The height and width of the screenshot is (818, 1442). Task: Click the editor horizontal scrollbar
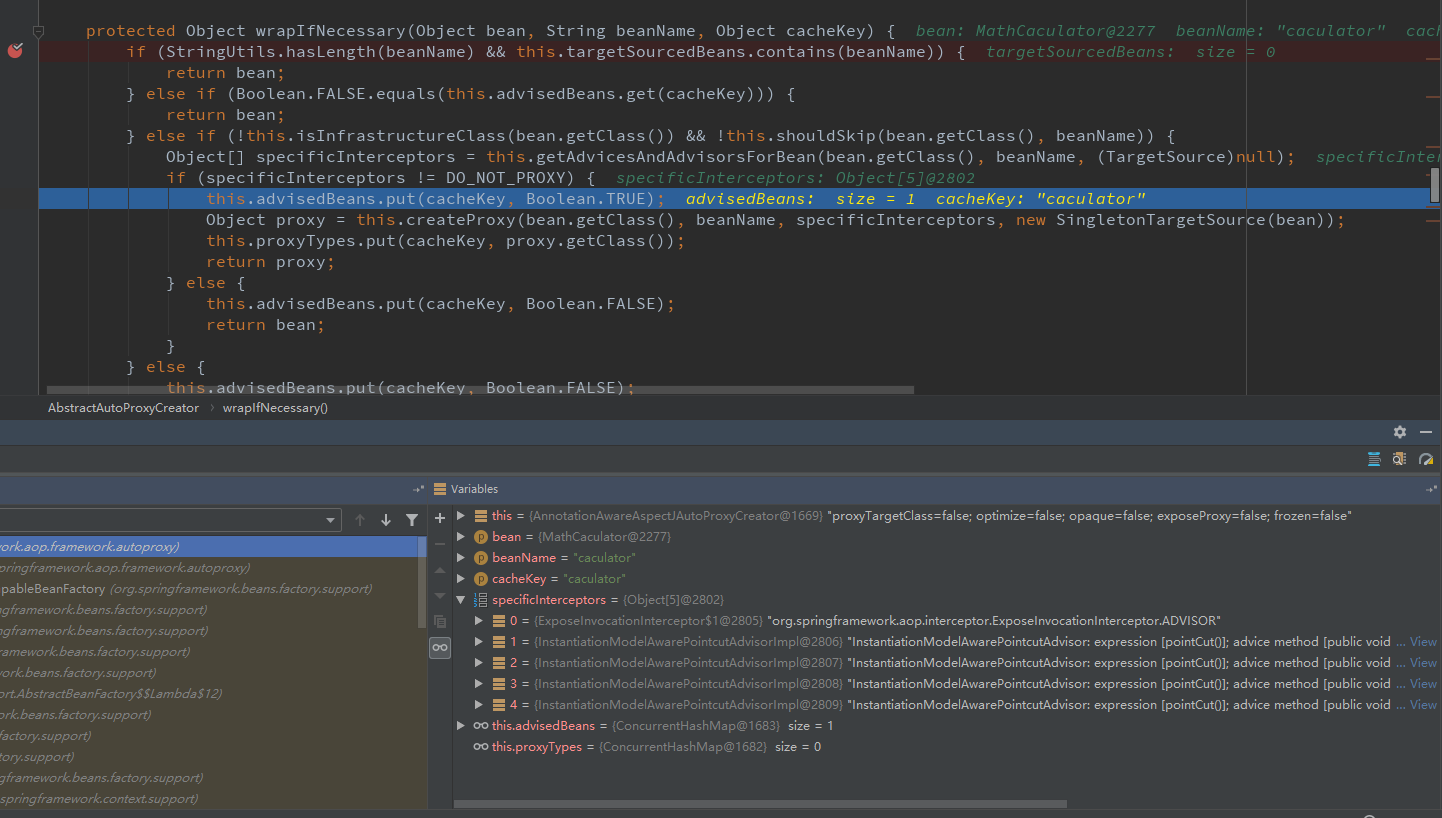coord(480,390)
